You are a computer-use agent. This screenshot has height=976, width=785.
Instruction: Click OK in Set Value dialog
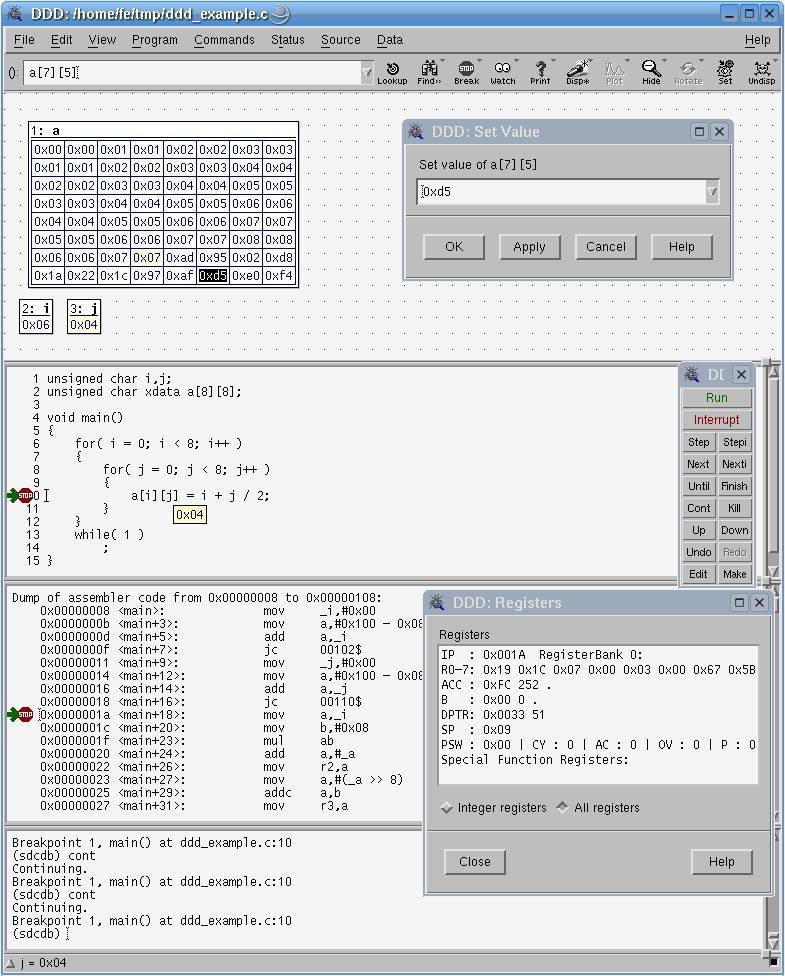454,246
